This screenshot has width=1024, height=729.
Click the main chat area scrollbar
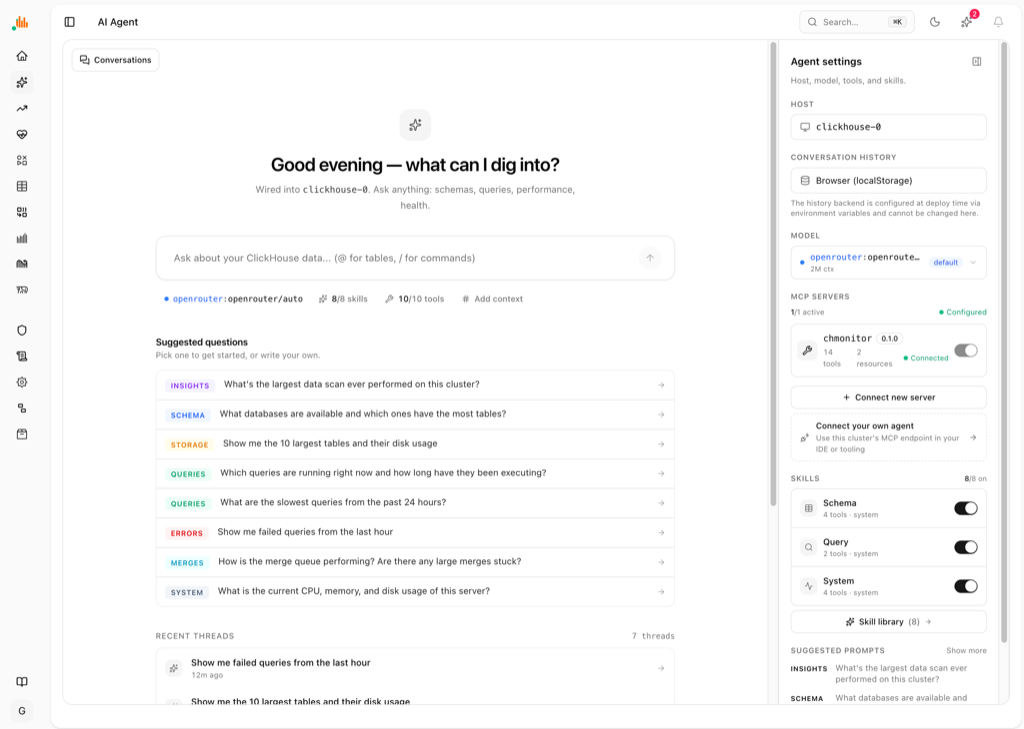tap(773, 274)
